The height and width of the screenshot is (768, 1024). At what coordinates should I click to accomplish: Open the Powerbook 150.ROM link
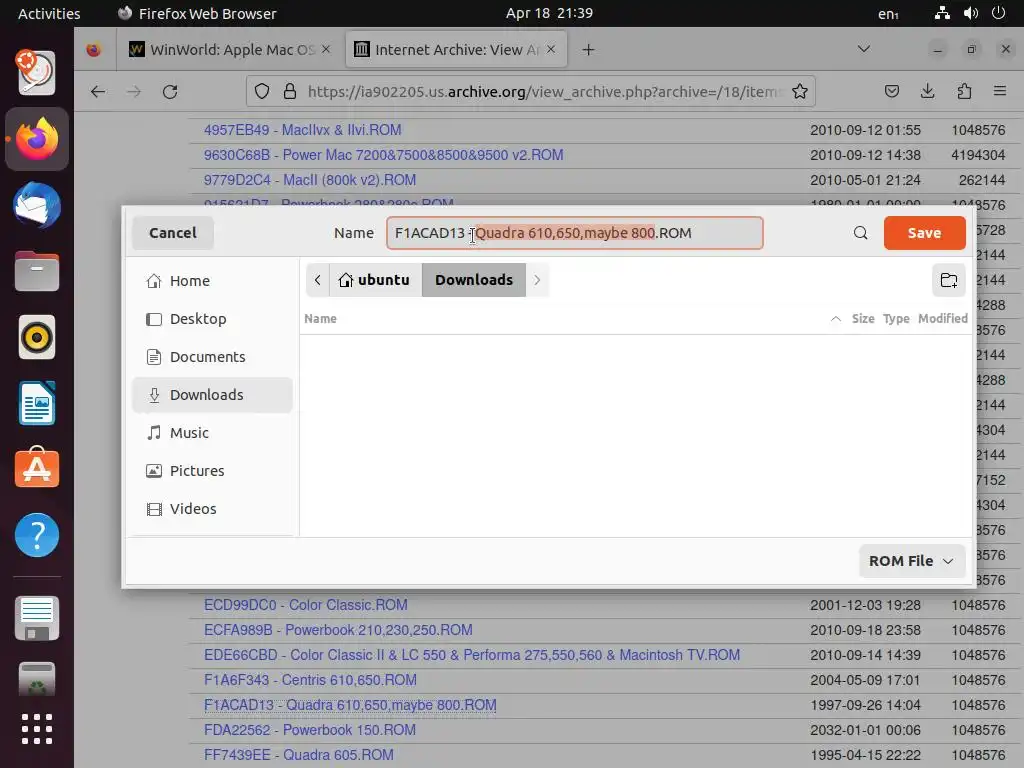point(310,730)
